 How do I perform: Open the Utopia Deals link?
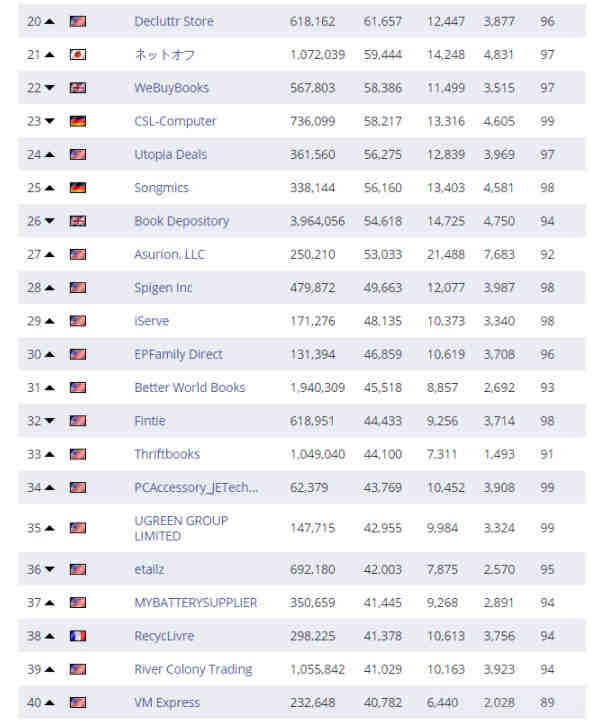coord(171,154)
